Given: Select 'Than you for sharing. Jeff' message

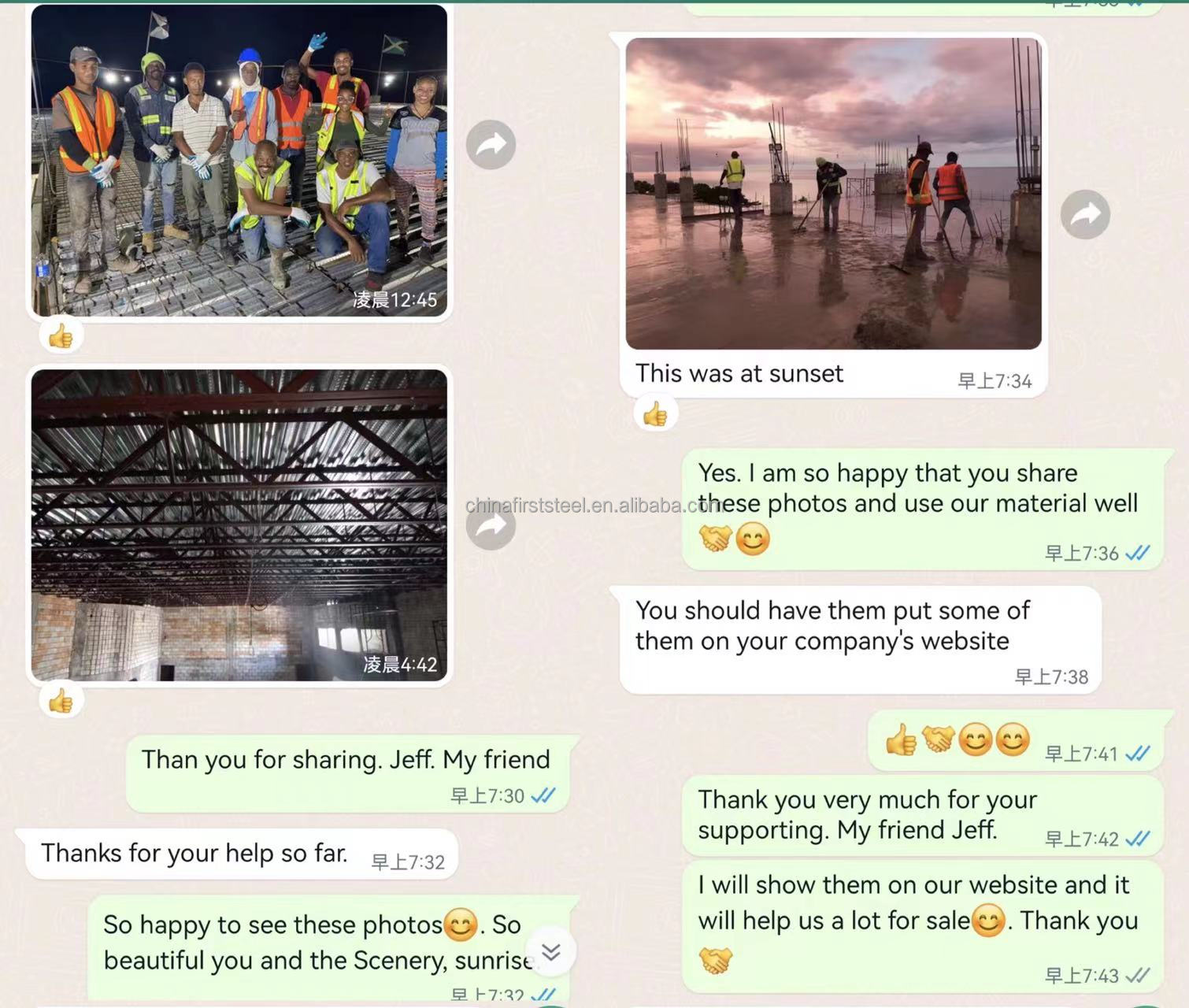Looking at the screenshot, I should point(348,773).
